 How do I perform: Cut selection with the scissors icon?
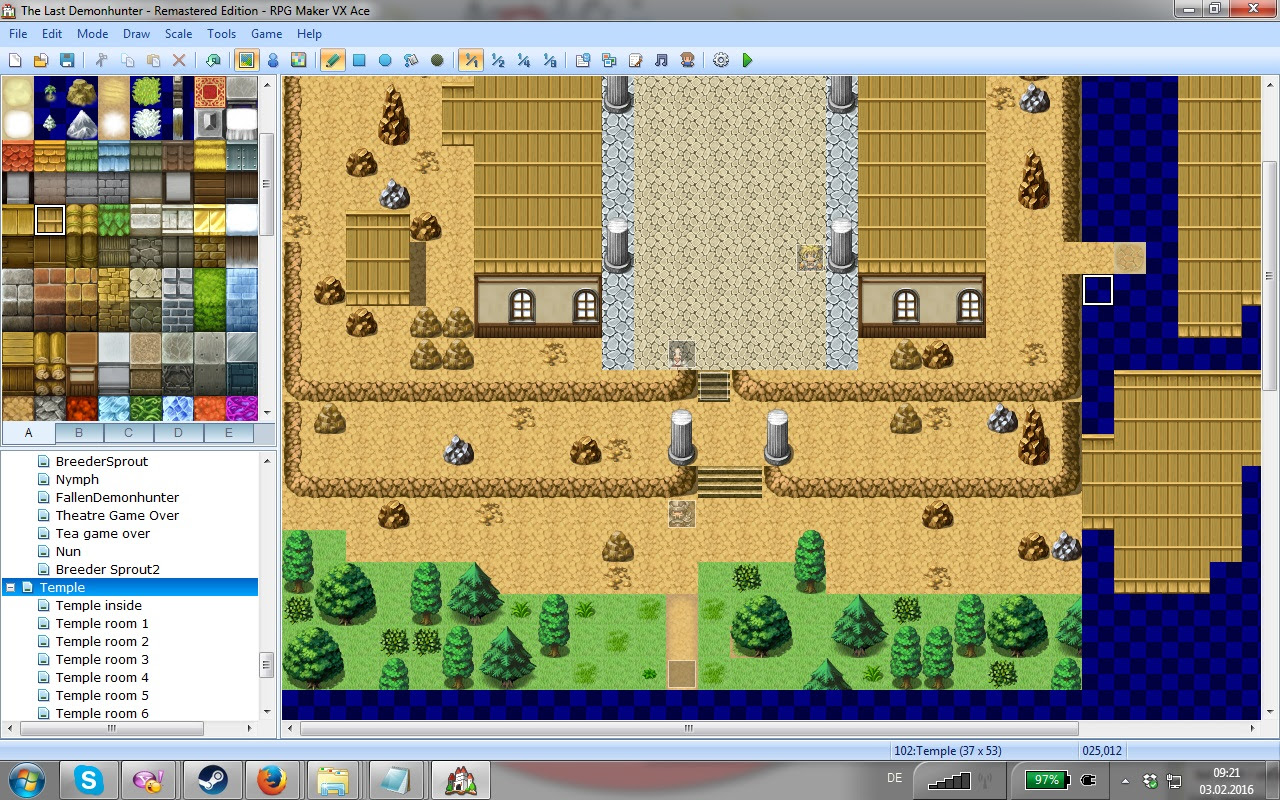(102, 60)
